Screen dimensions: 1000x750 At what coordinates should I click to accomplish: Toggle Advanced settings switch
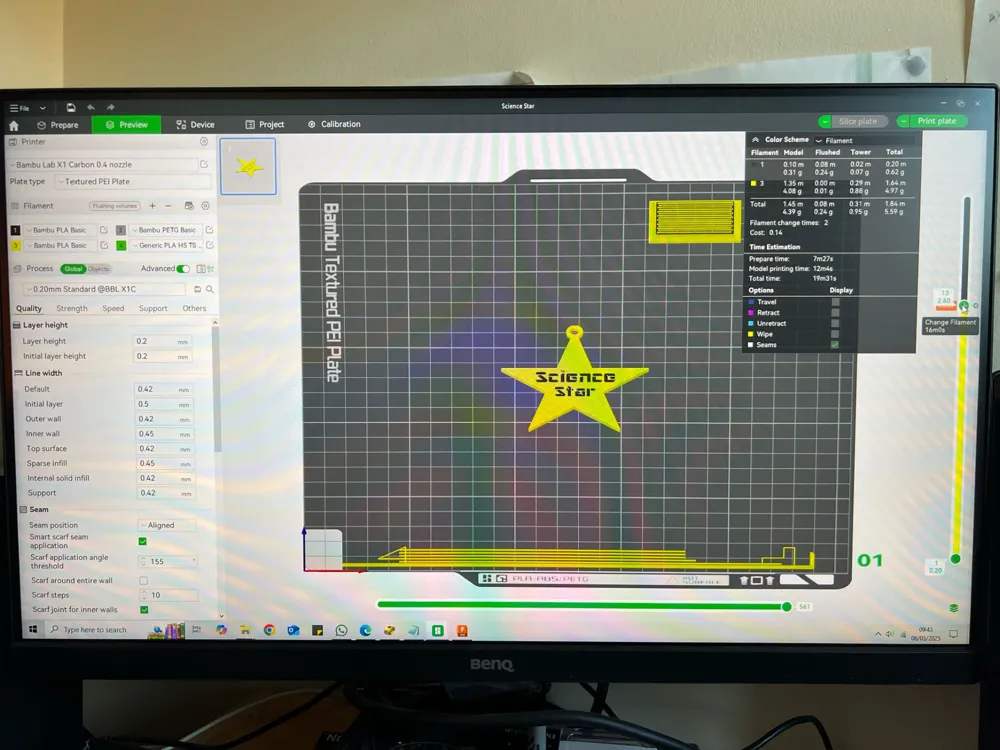pyautogui.click(x=183, y=269)
